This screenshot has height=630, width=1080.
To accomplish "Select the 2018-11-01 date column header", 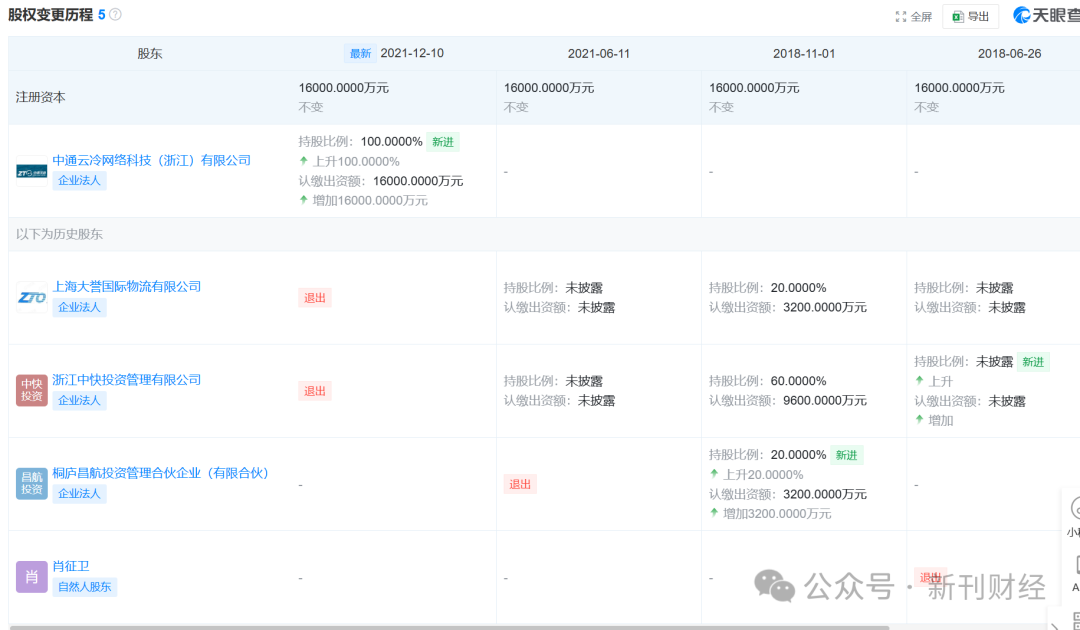I will [x=804, y=54].
